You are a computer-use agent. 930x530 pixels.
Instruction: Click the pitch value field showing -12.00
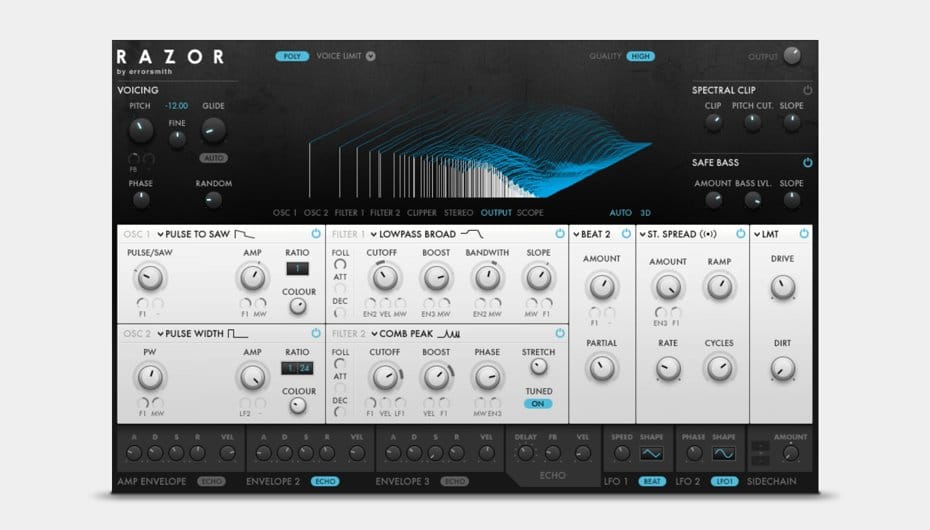point(177,106)
